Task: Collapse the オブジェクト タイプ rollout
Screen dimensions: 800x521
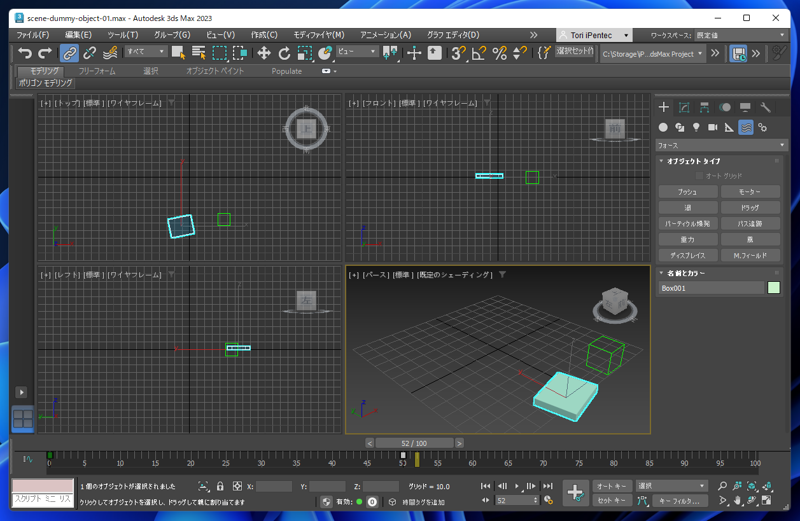Action: tap(693, 161)
